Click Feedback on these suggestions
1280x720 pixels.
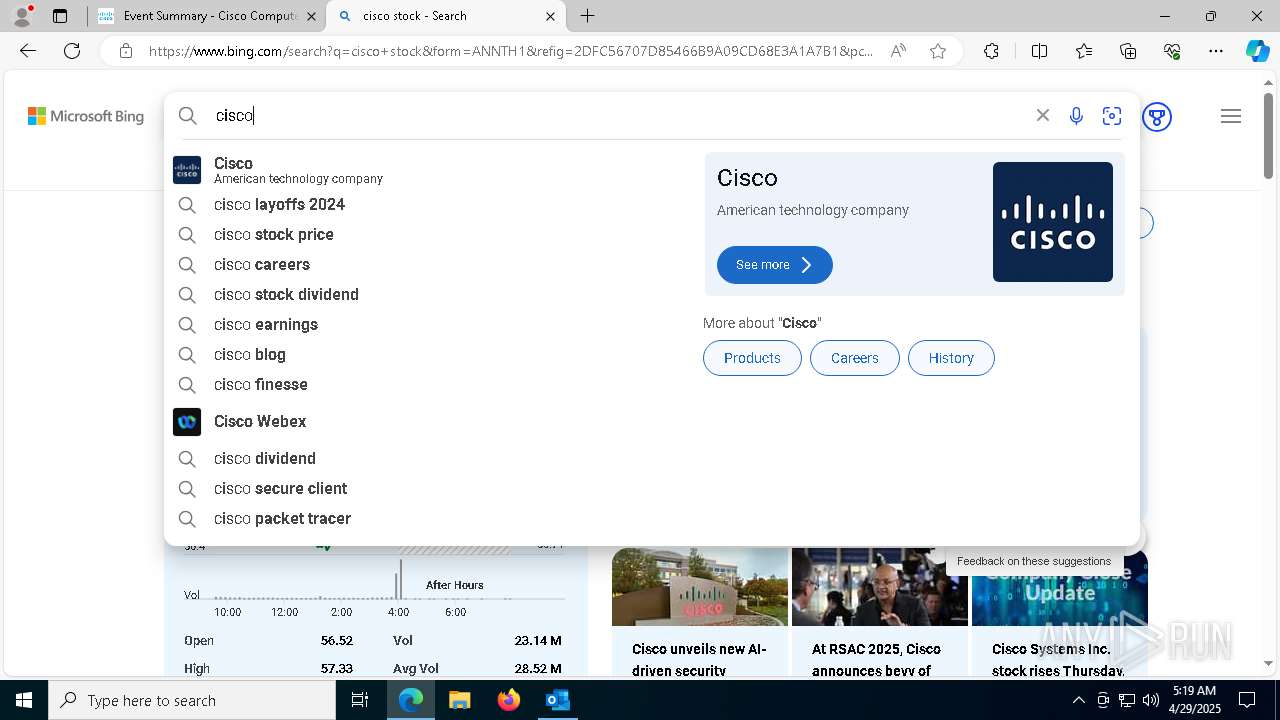[1034, 561]
